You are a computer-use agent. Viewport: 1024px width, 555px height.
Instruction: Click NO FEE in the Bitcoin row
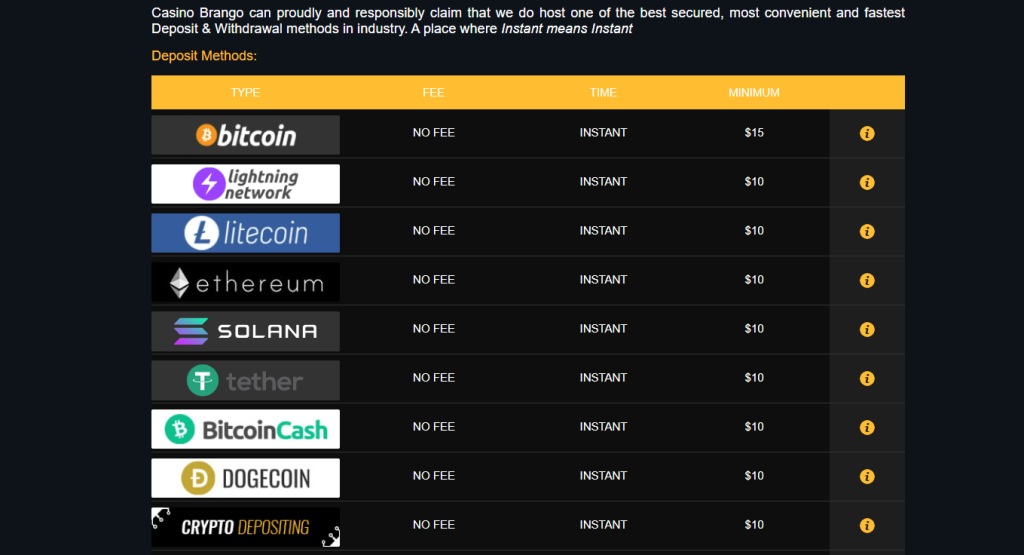434,133
